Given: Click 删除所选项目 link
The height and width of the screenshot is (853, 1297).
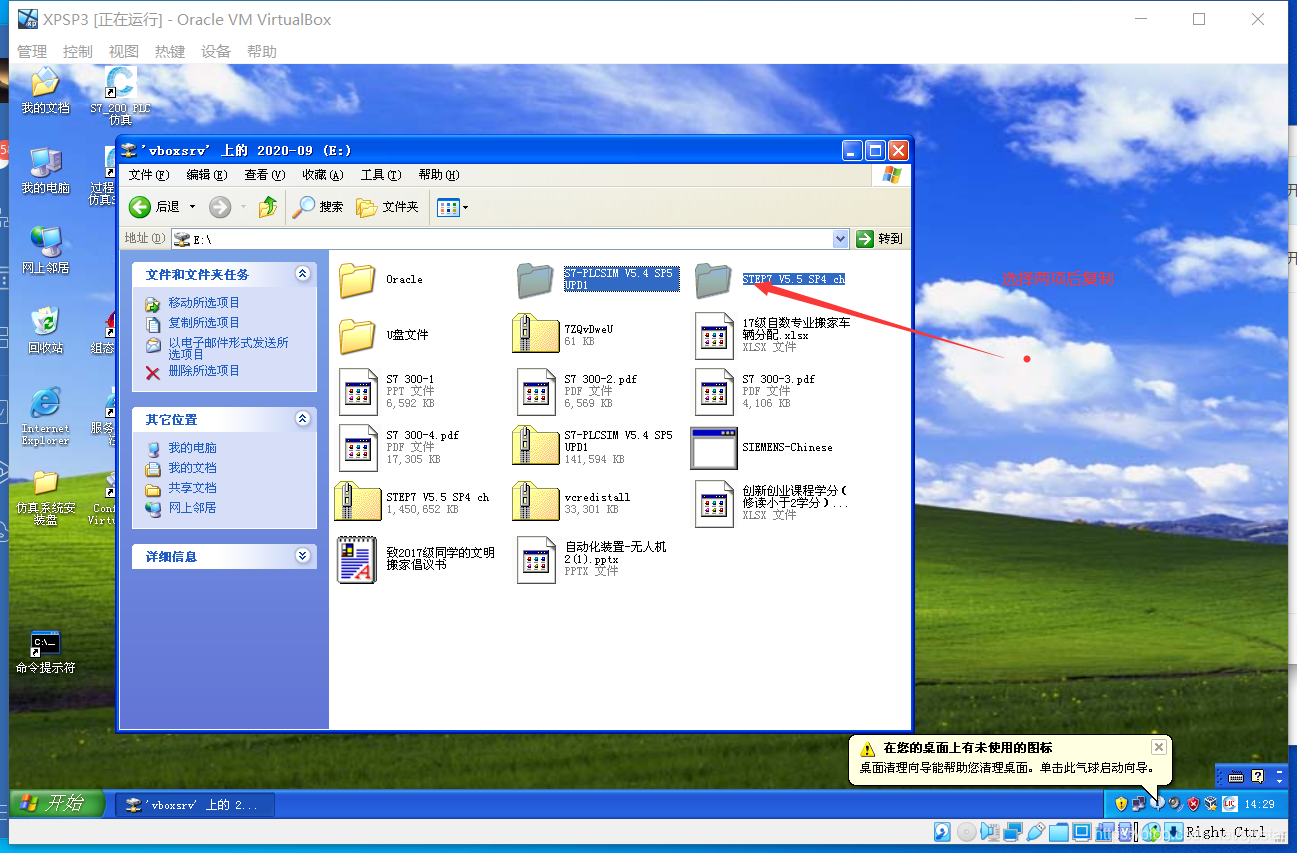Looking at the screenshot, I should click(204, 371).
